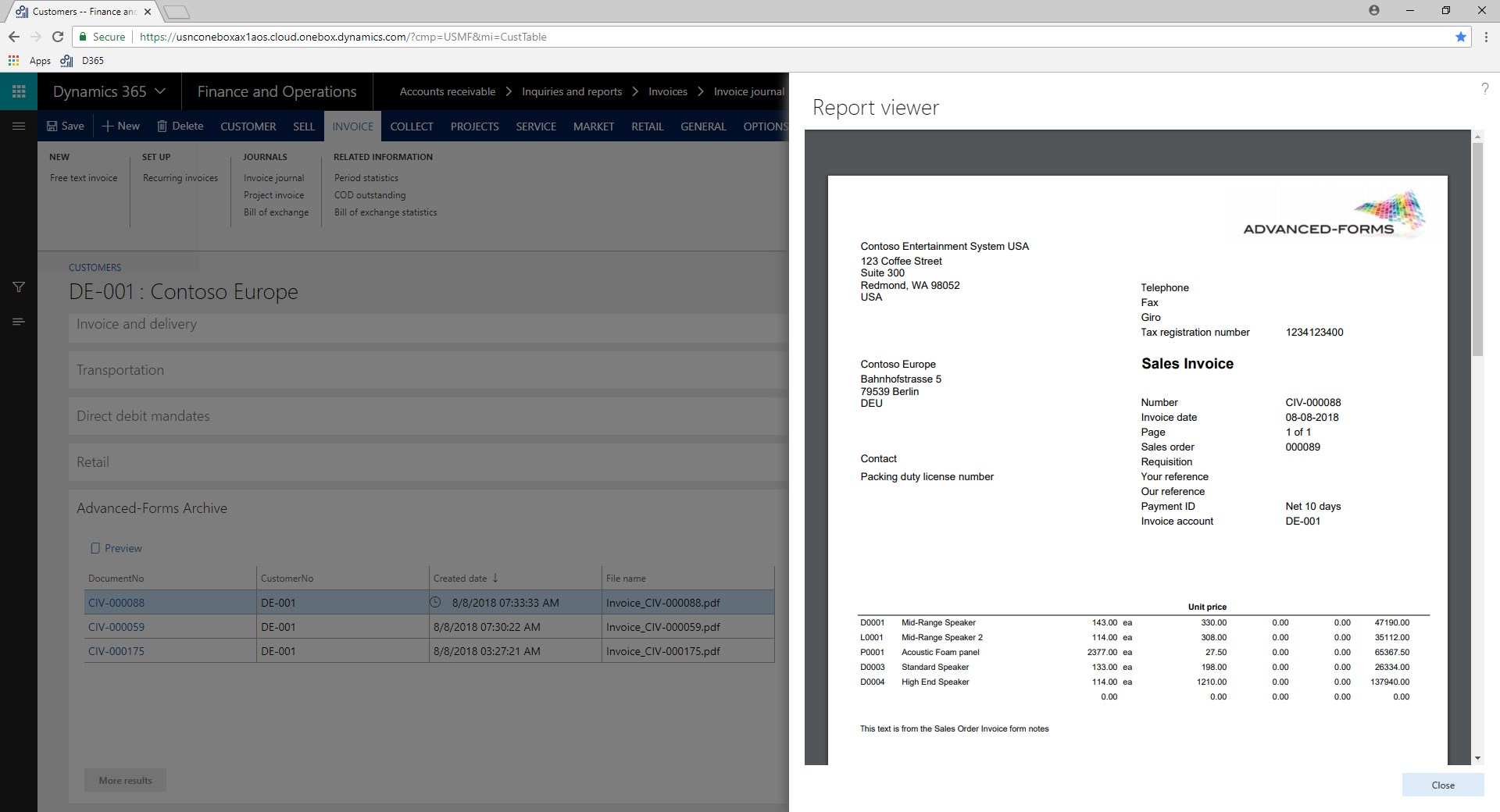Open the CUSTOMER ribbon tab

(x=248, y=126)
